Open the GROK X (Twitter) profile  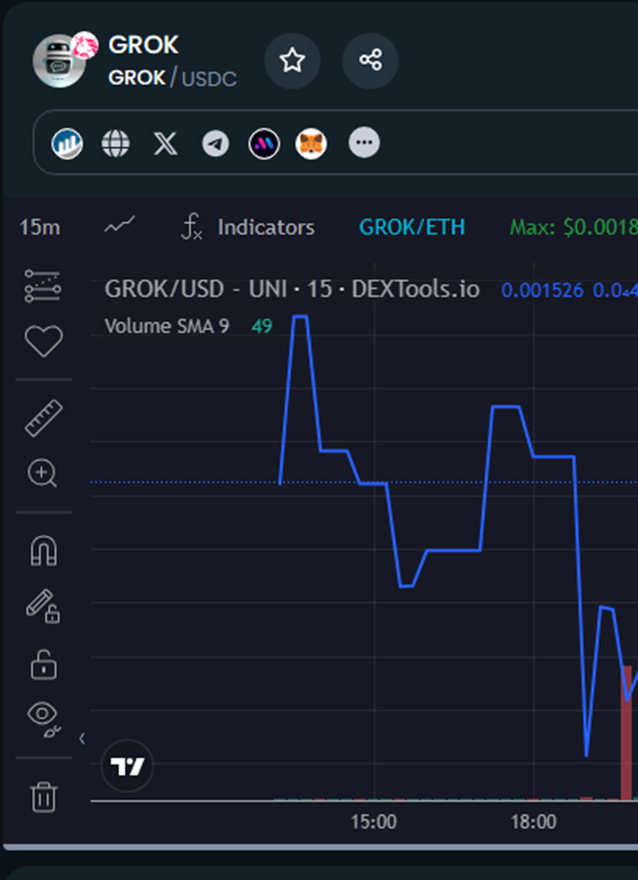(x=166, y=144)
